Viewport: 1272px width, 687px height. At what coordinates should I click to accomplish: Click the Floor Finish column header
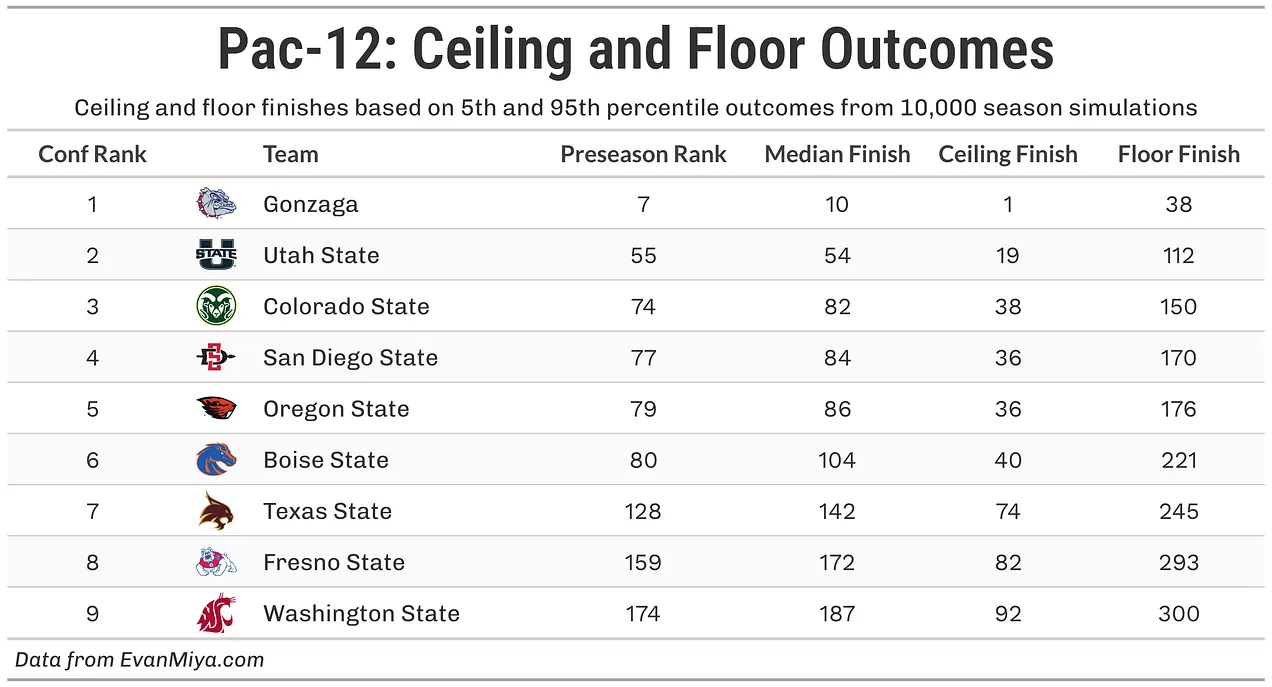[x=1179, y=154]
